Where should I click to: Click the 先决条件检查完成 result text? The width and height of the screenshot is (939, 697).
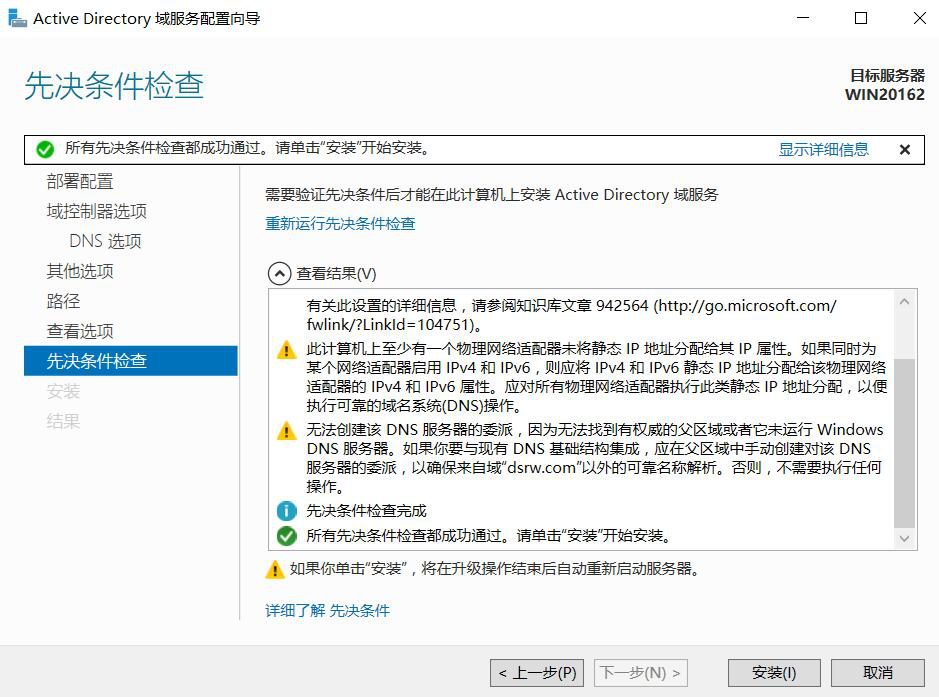pyautogui.click(x=366, y=511)
